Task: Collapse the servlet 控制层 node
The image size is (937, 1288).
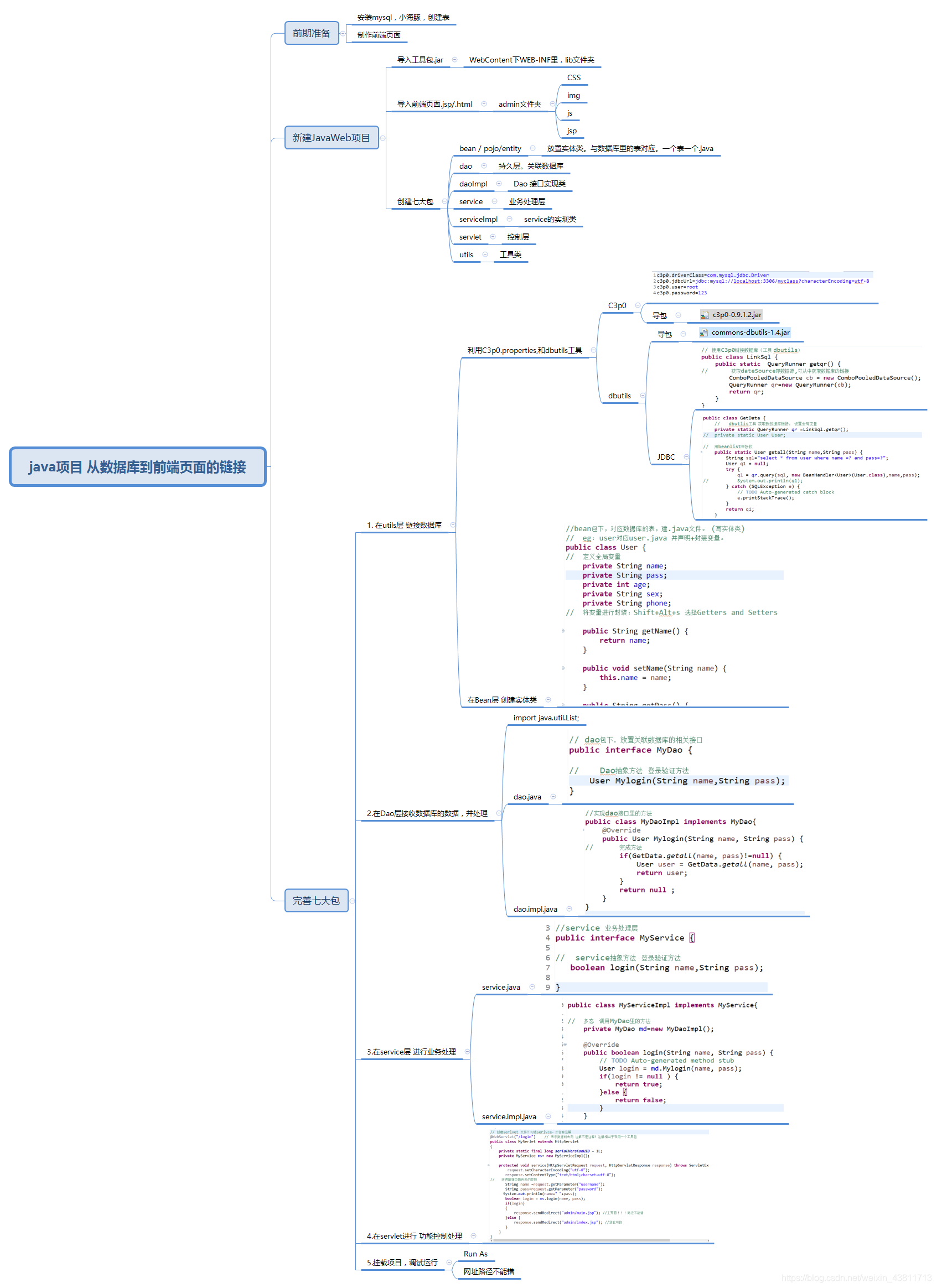Action: pos(493,237)
